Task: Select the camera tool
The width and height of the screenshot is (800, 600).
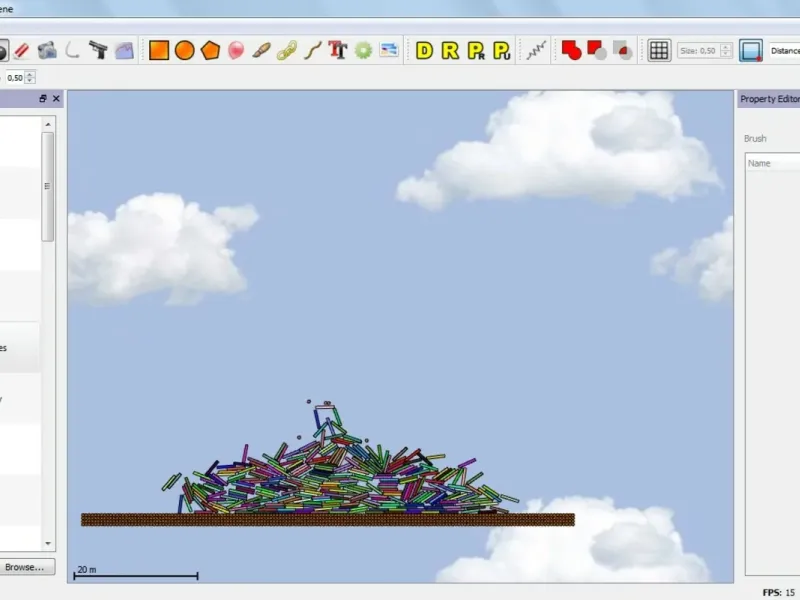Action: tap(47, 51)
